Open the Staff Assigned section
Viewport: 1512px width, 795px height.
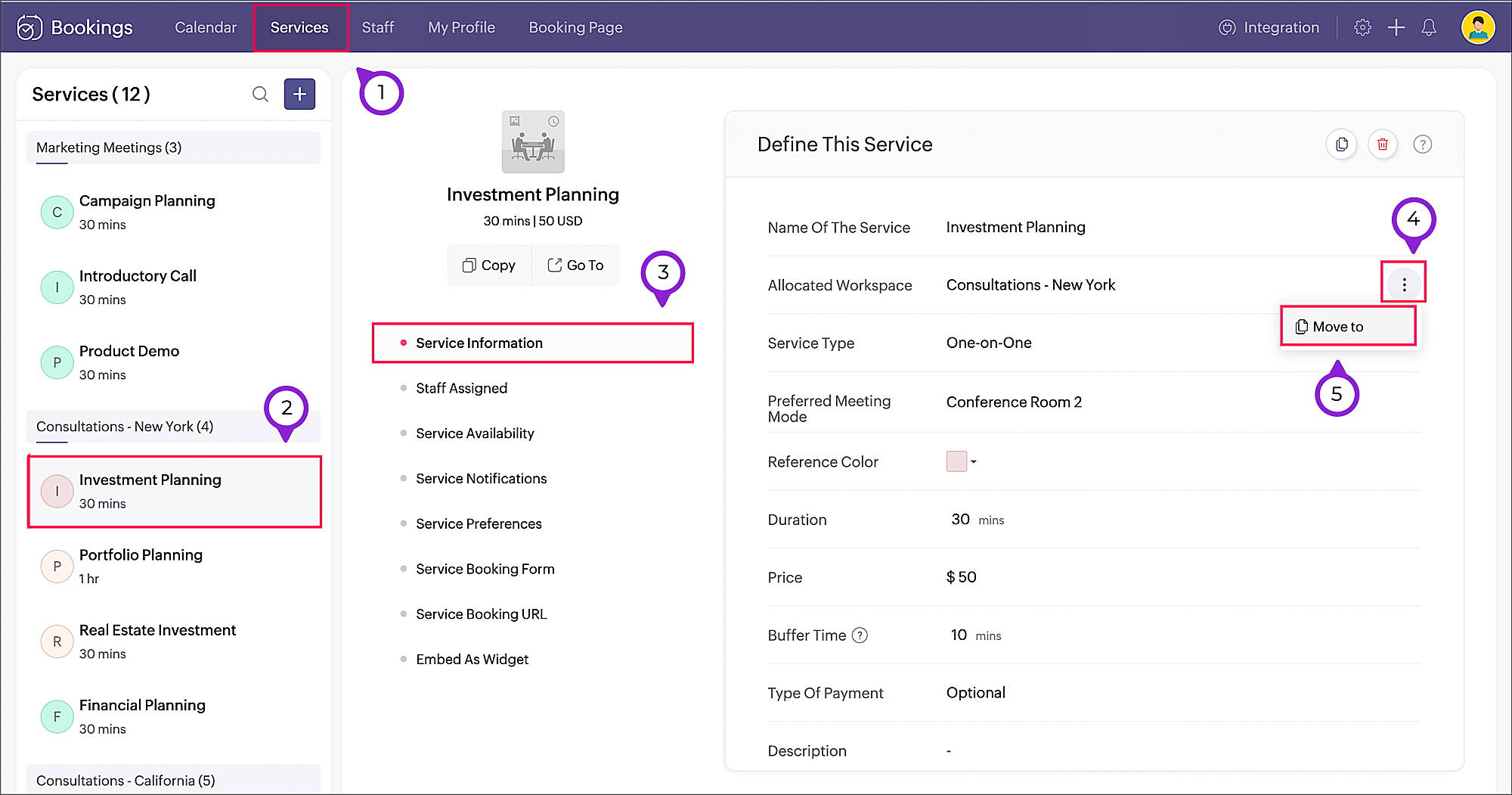pyautogui.click(x=461, y=388)
